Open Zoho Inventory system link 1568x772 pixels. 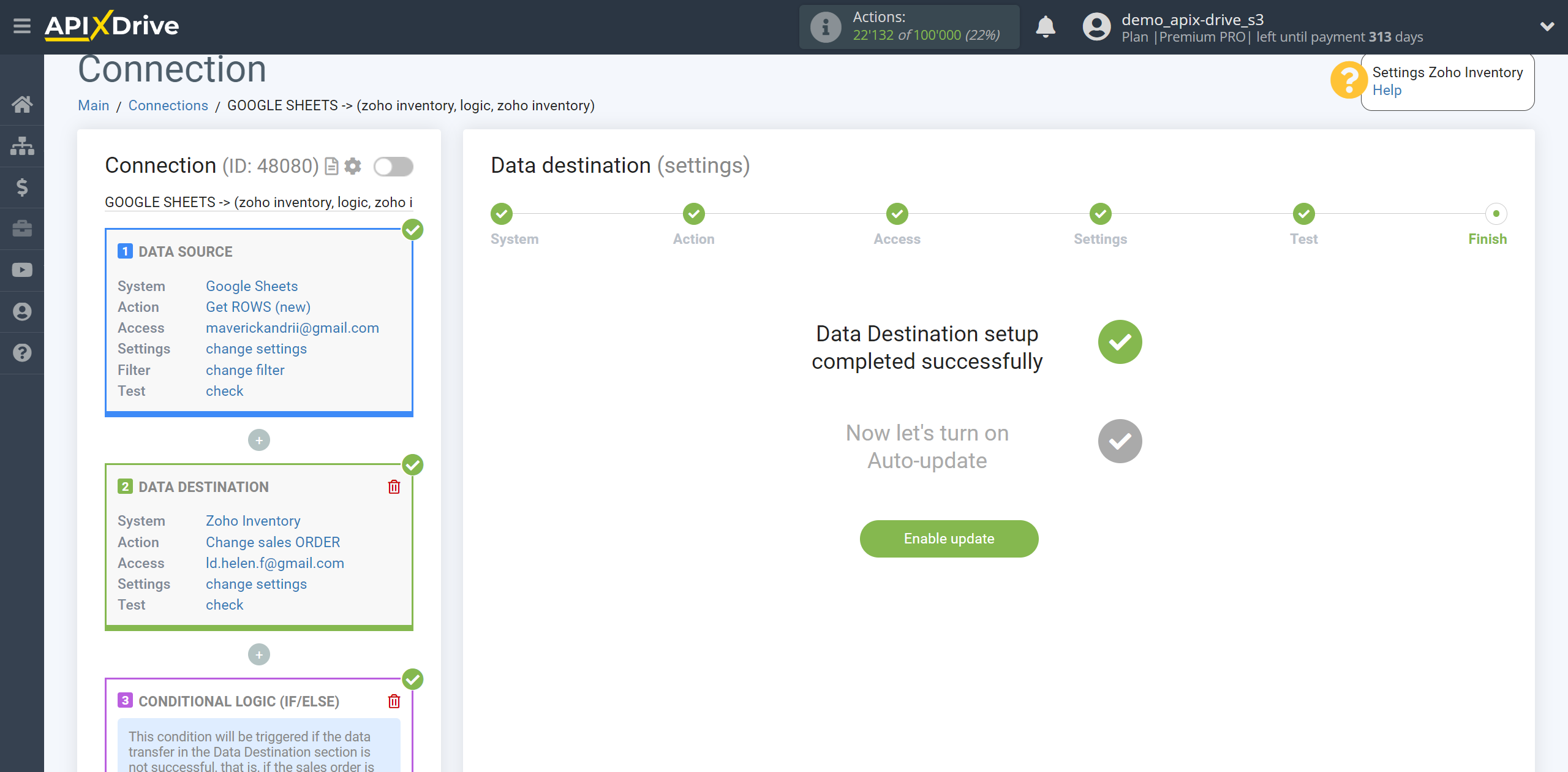tap(253, 521)
